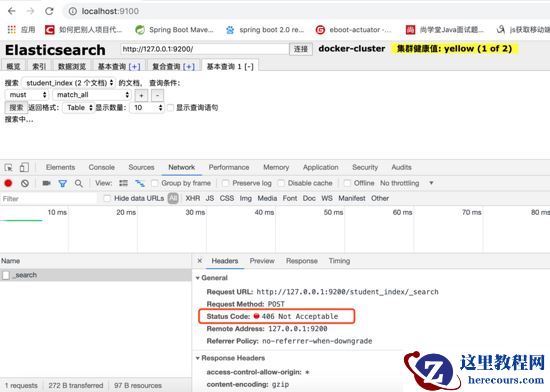
Task: Open the must clause dropdown
Action: (x=27, y=95)
